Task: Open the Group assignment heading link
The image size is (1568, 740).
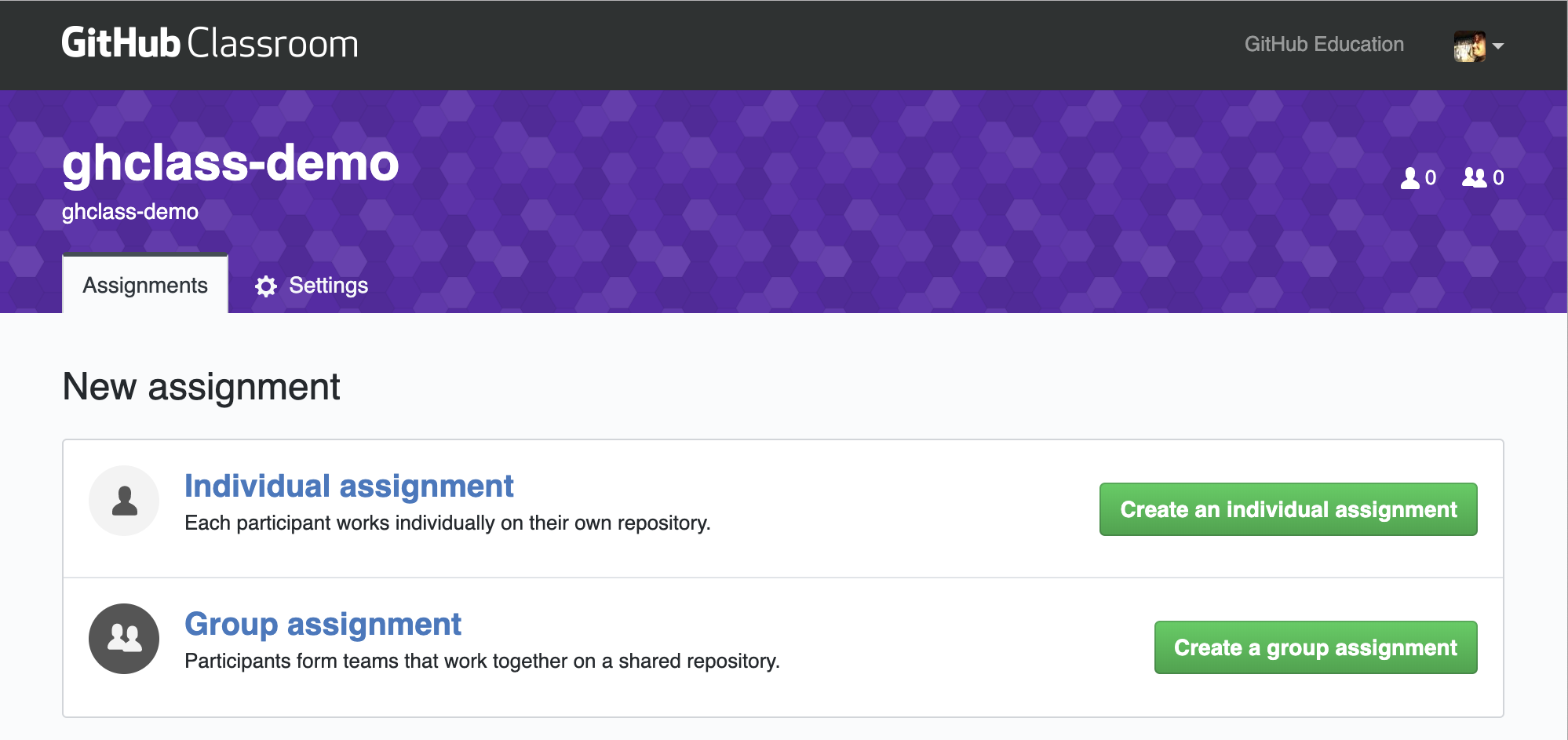Action: [x=323, y=625]
